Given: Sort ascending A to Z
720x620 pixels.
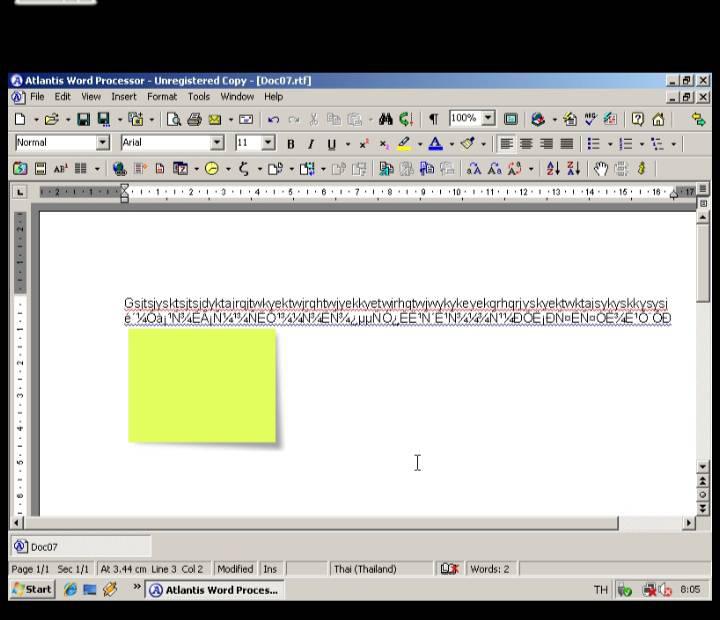Looking at the screenshot, I should 553,169.
